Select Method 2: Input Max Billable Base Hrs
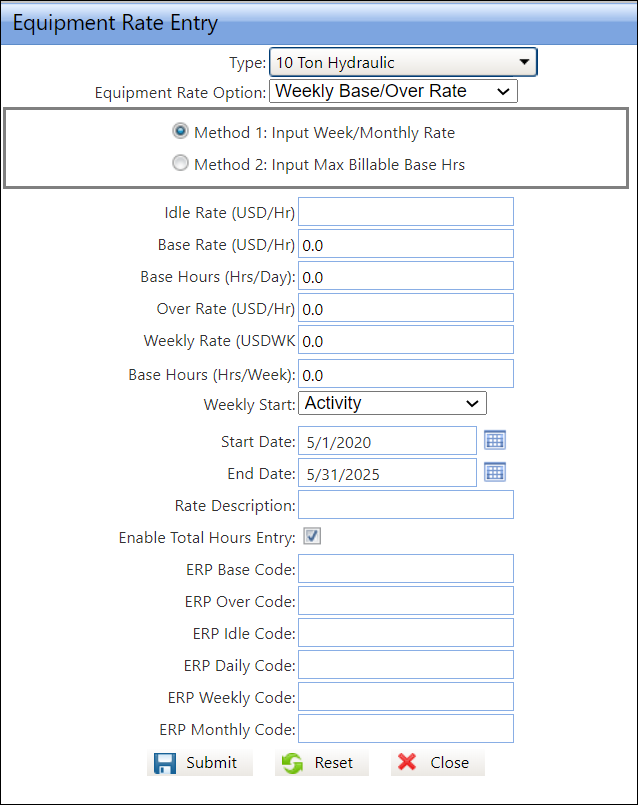638x805 pixels. click(x=180, y=163)
